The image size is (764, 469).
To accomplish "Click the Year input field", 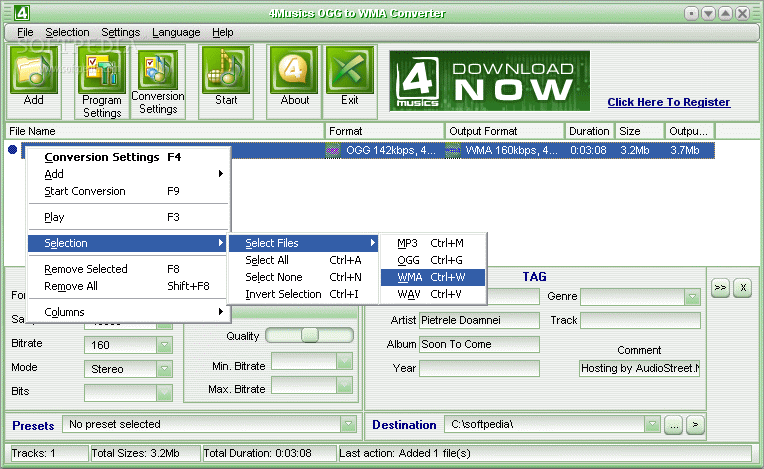I will pyautogui.click(x=479, y=368).
